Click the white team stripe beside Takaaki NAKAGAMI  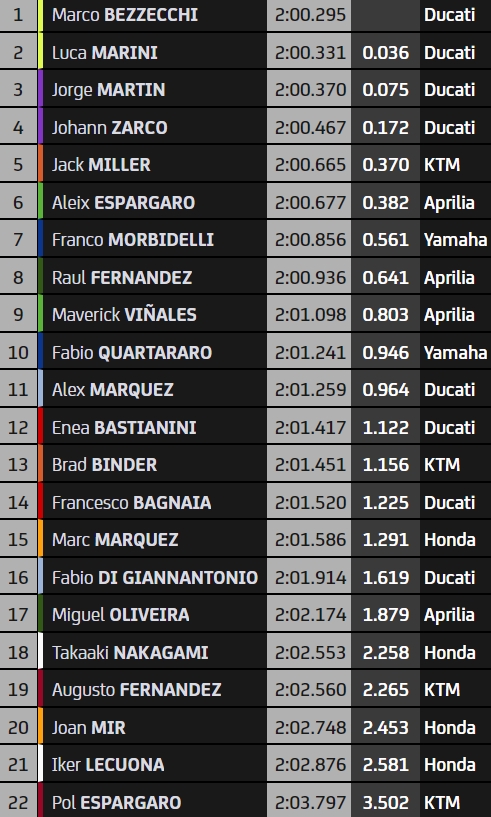[x=41, y=652]
